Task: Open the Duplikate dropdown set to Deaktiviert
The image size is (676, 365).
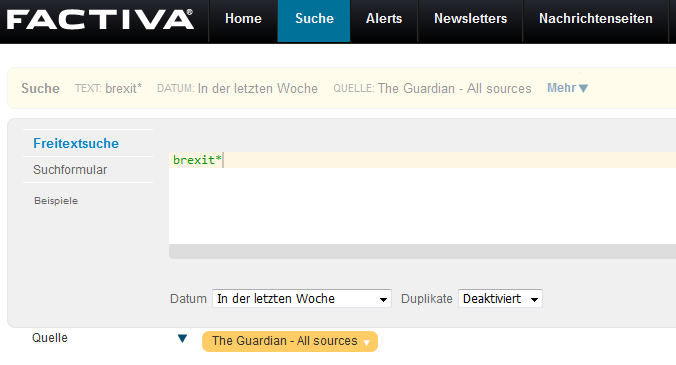Action: click(500, 299)
